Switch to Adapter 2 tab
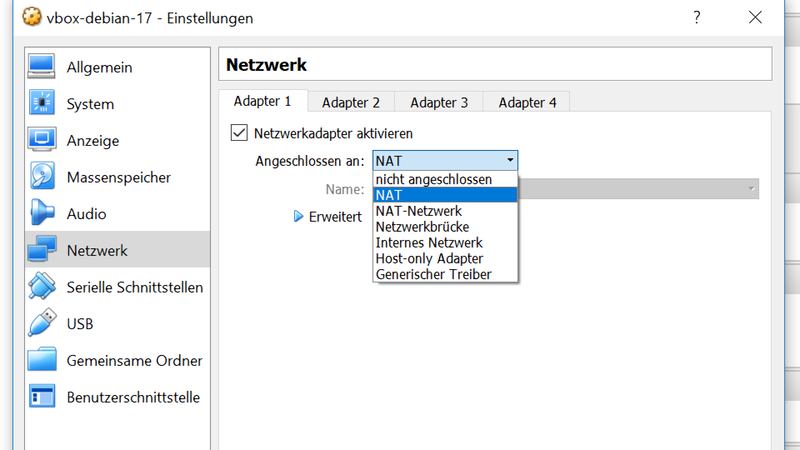 click(351, 103)
